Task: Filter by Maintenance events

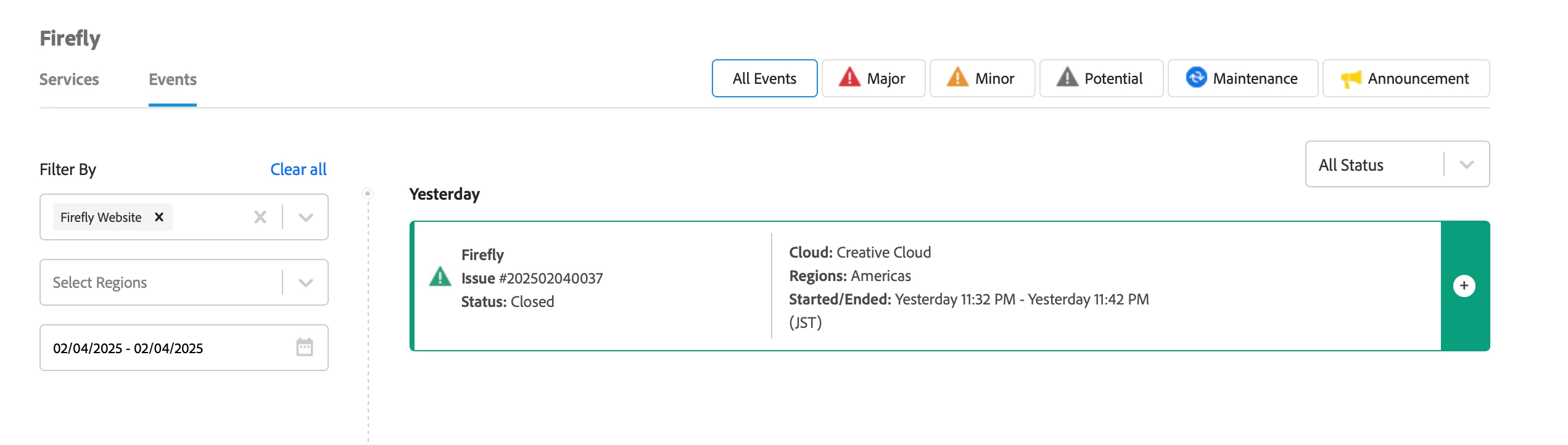Action: [x=1243, y=78]
